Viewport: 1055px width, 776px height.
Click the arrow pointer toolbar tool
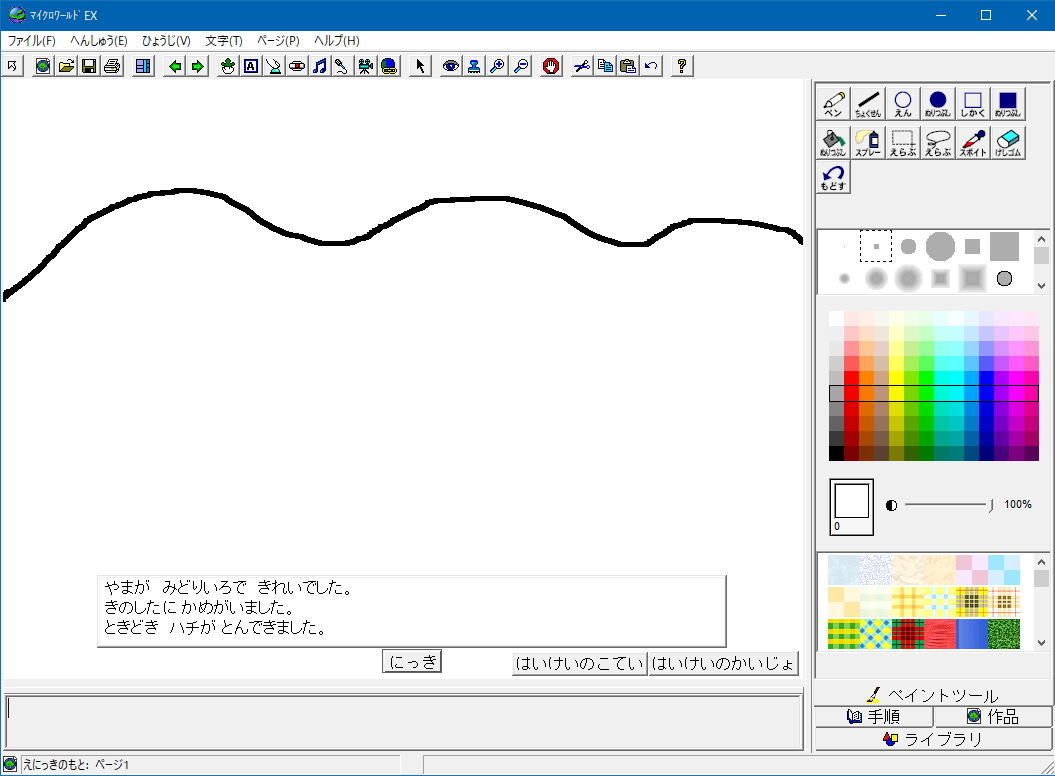tap(420, 66)
